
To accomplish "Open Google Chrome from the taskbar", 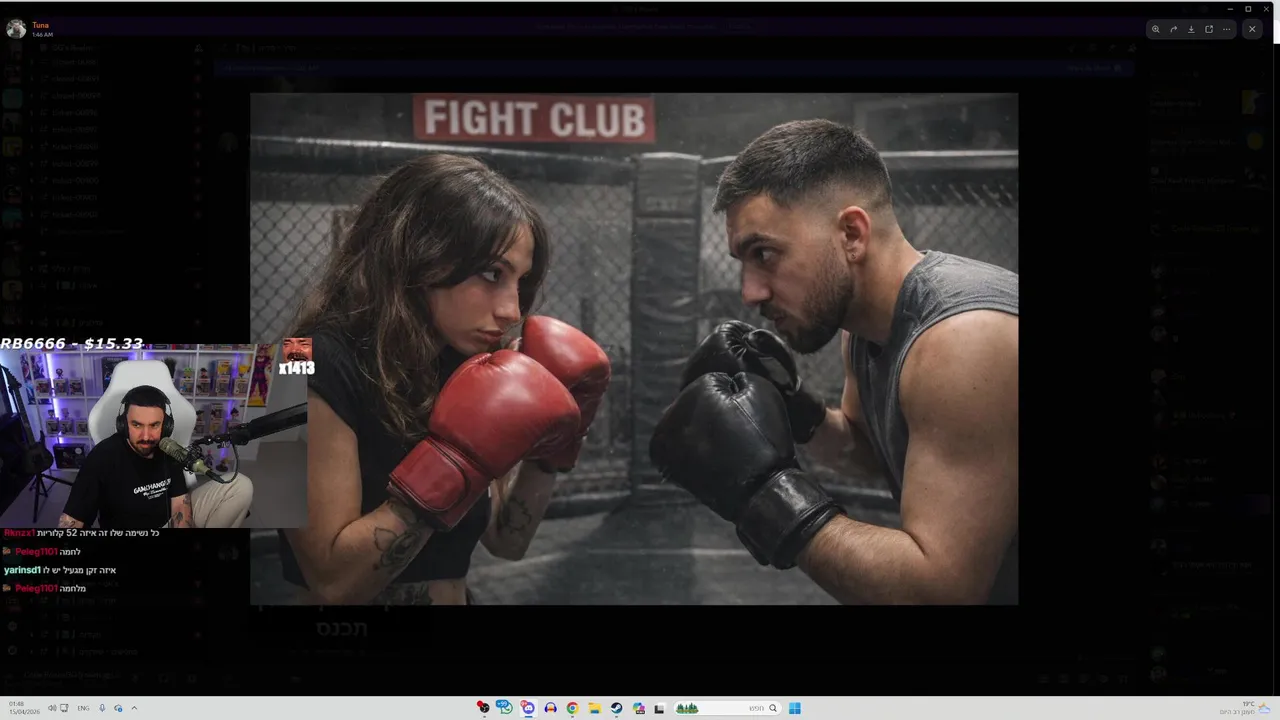I will point(572,708).
